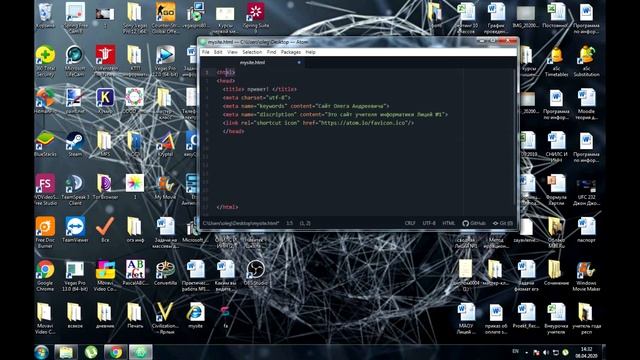Open the Krypto K desktop shortcut
Screen dimensions: 640x360
[x=105, y=101]
